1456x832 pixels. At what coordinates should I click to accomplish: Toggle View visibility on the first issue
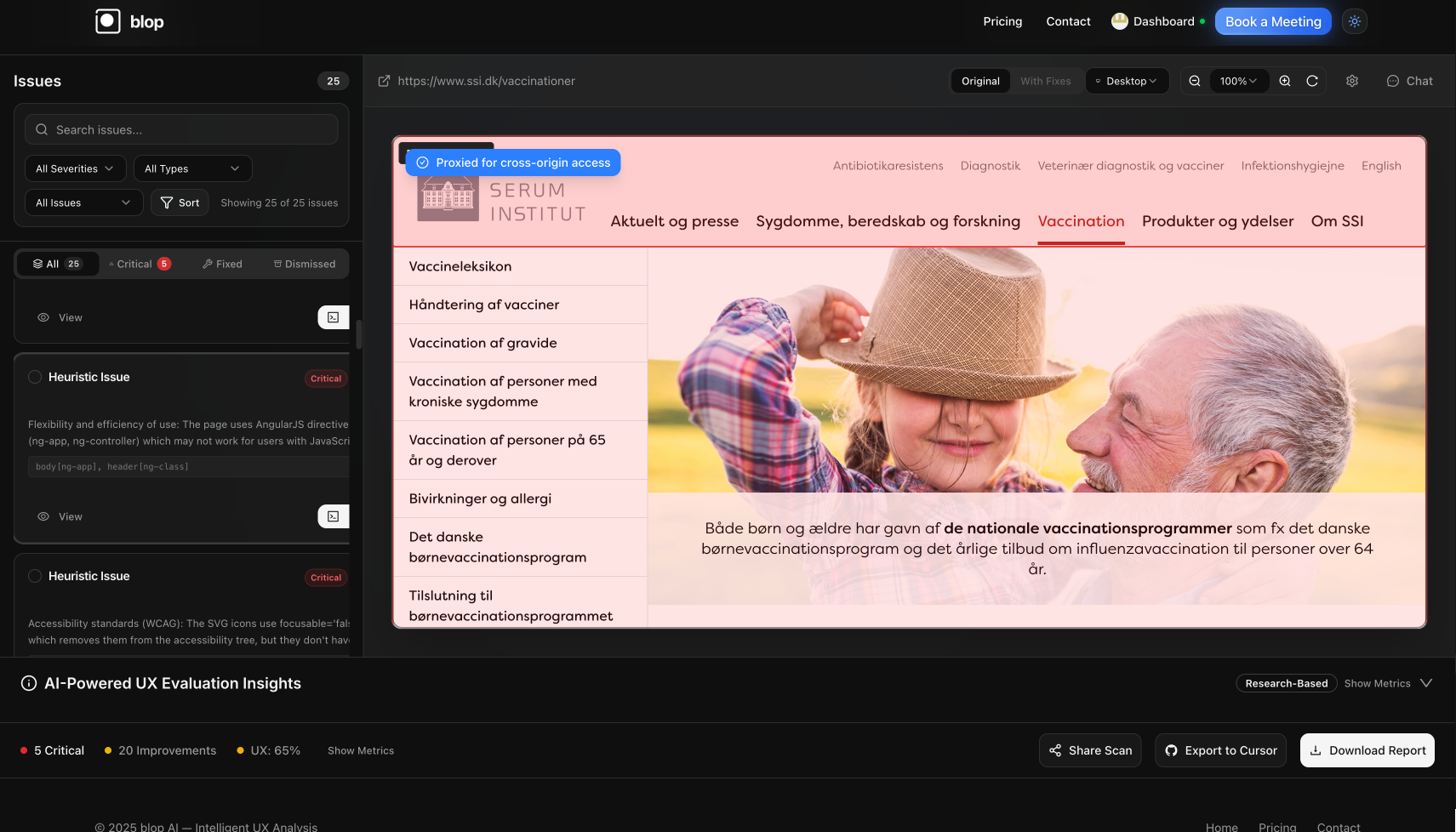59,317
